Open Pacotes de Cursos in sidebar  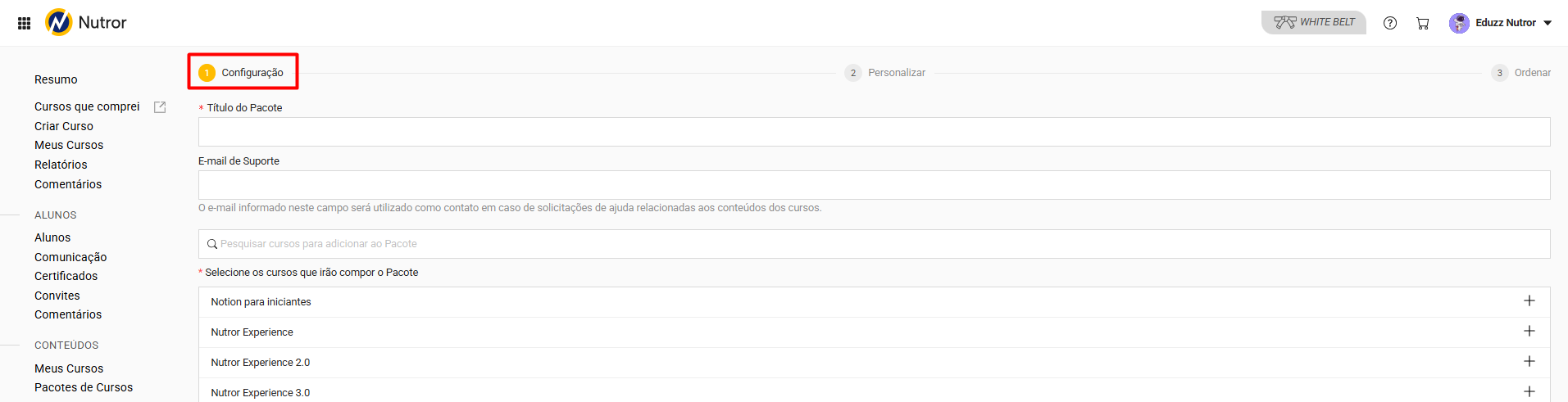click(84, 387)
